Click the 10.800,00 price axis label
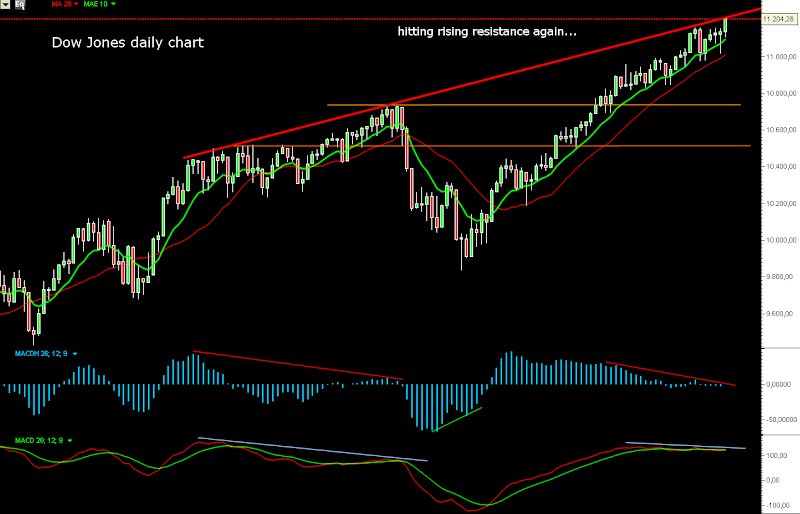The image size is (800, 514). pos(781,93)
